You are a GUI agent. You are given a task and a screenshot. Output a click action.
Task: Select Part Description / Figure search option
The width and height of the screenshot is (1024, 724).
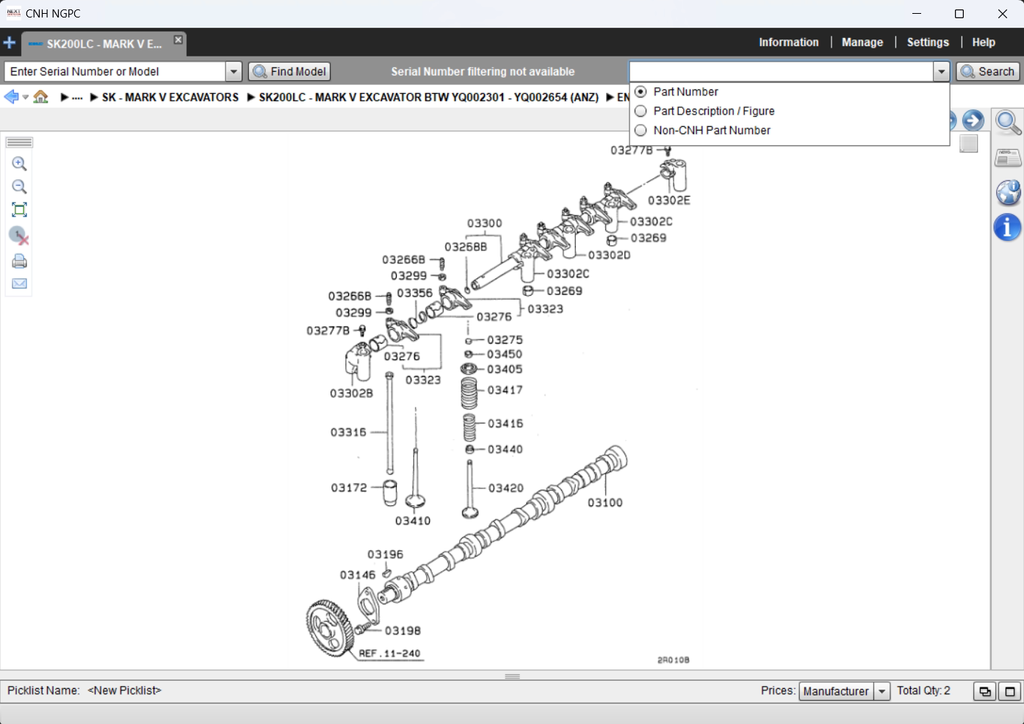click(641, 111)
